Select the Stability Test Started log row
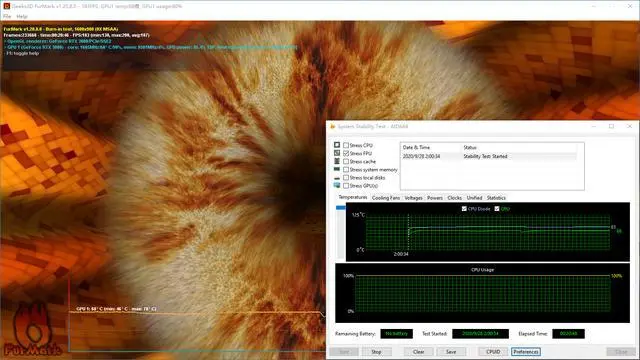The height and width of the screenshot is (360, 640). coord(489,156)
